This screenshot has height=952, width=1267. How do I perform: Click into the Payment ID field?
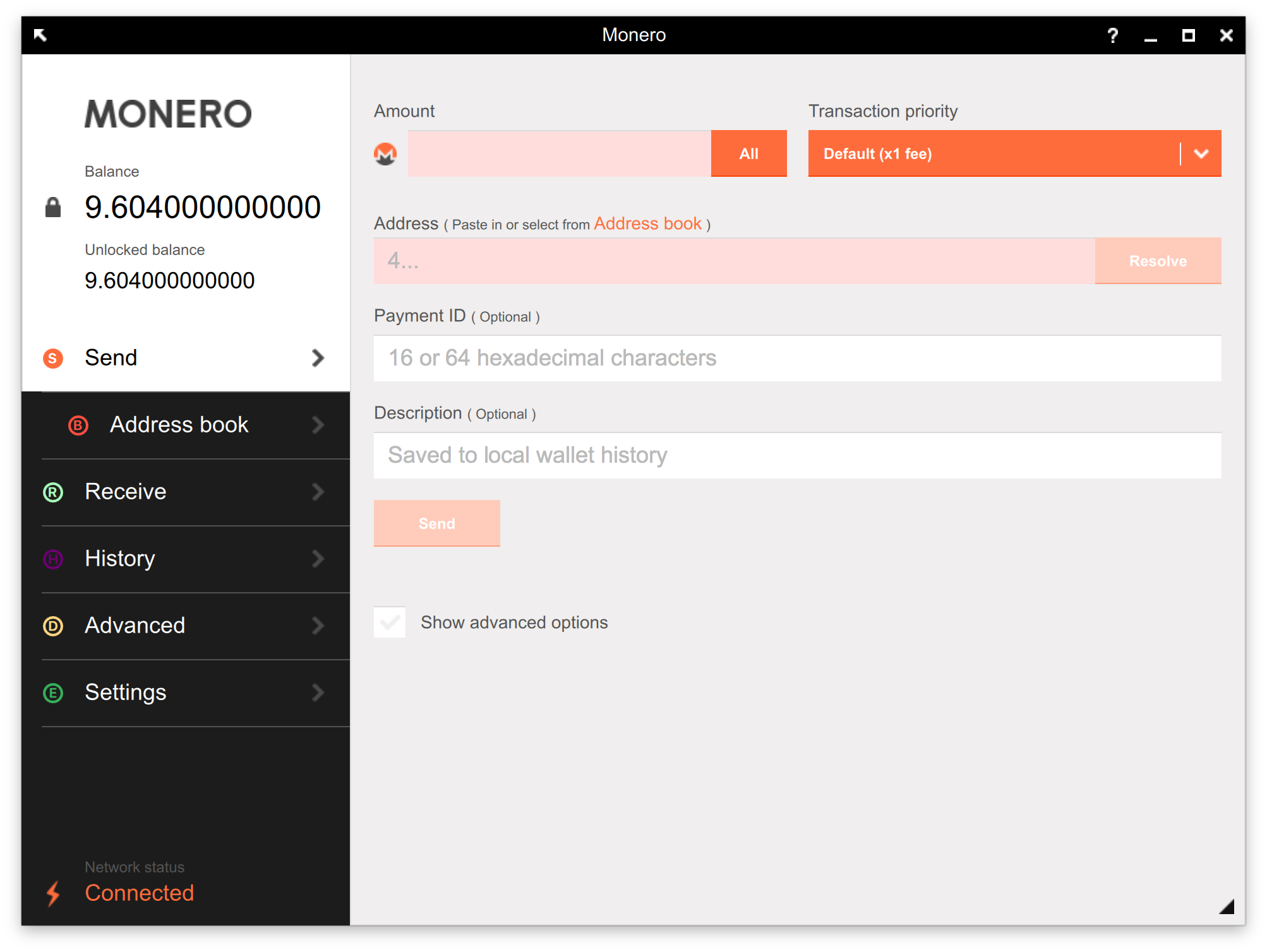click(796, 359)
